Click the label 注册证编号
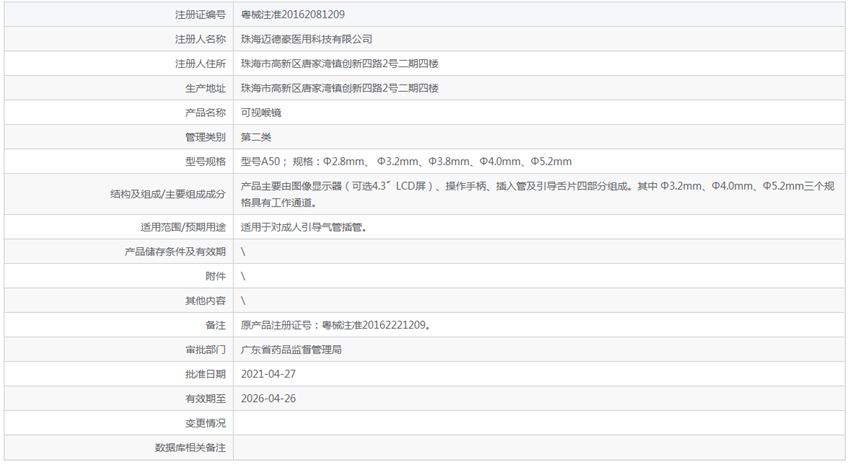The width and height of the screenshot is (850, 464). point(200,15)
